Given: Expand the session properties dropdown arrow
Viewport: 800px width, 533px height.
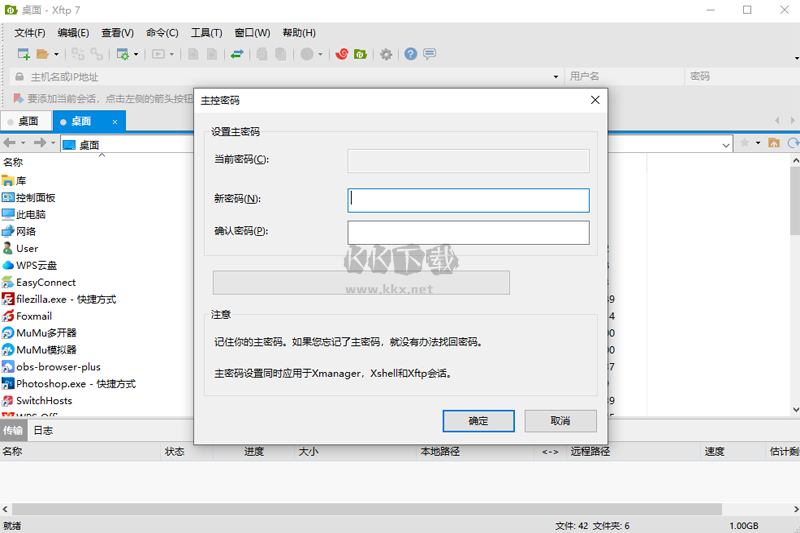Looking at the screenshot, I should [136, 54].
